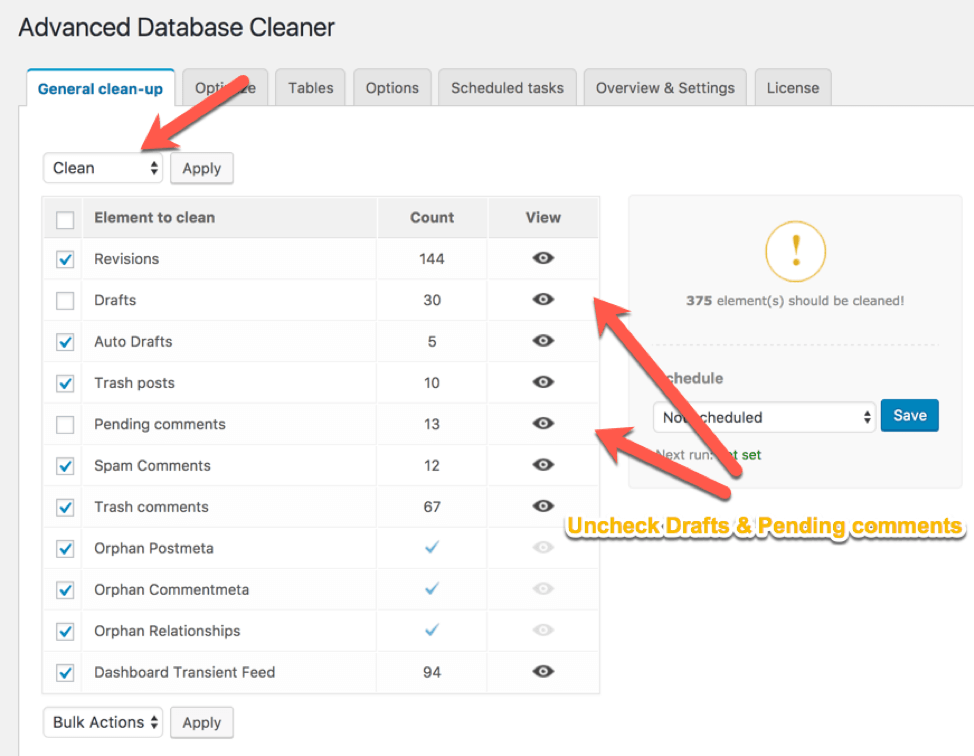View Spam Comments list with eye icon
The height and width of the screenshot is (756, 974).
[543, 466]
